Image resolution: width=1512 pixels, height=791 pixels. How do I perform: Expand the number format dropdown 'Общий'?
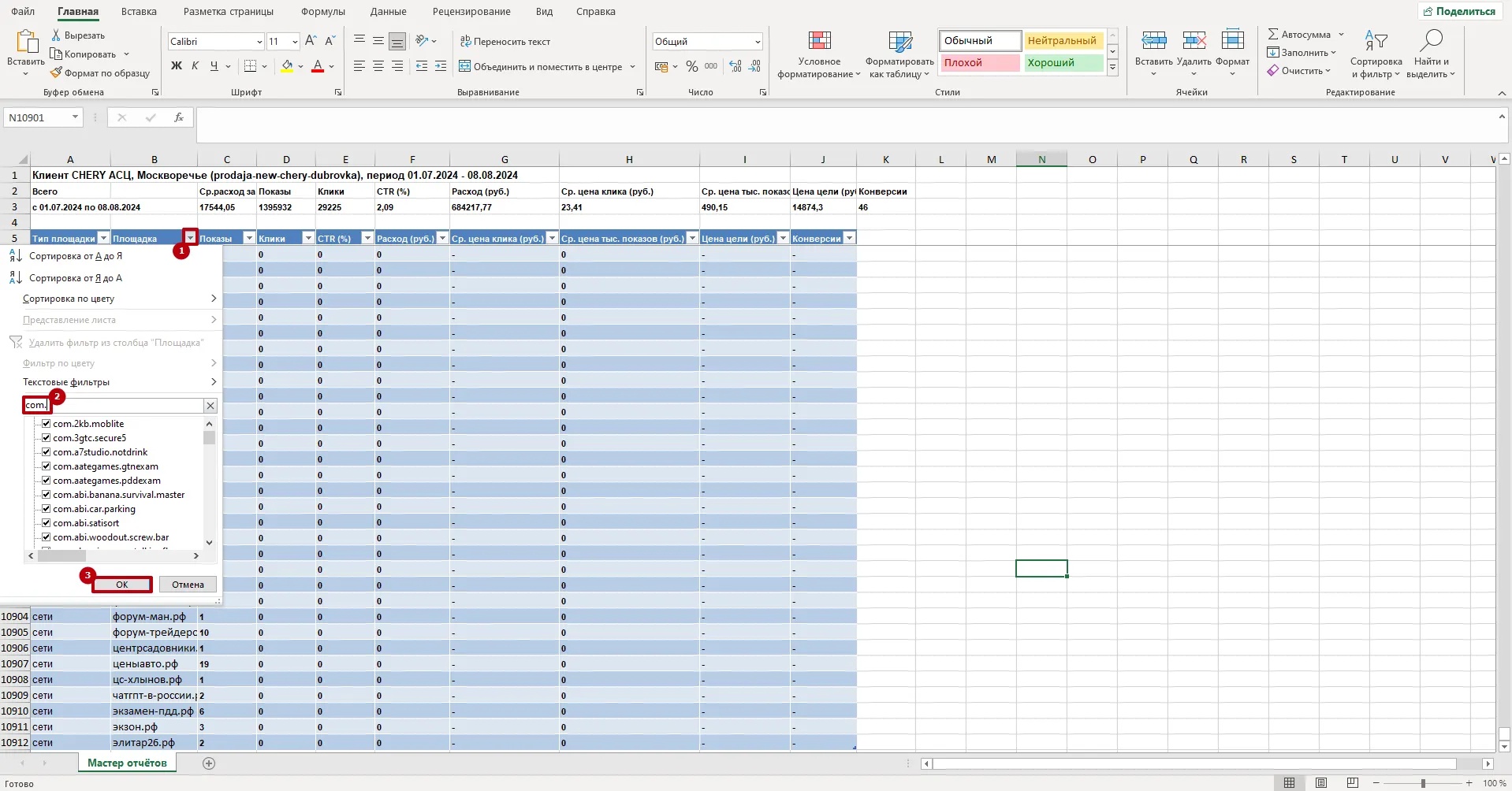[x=757, y=42]
